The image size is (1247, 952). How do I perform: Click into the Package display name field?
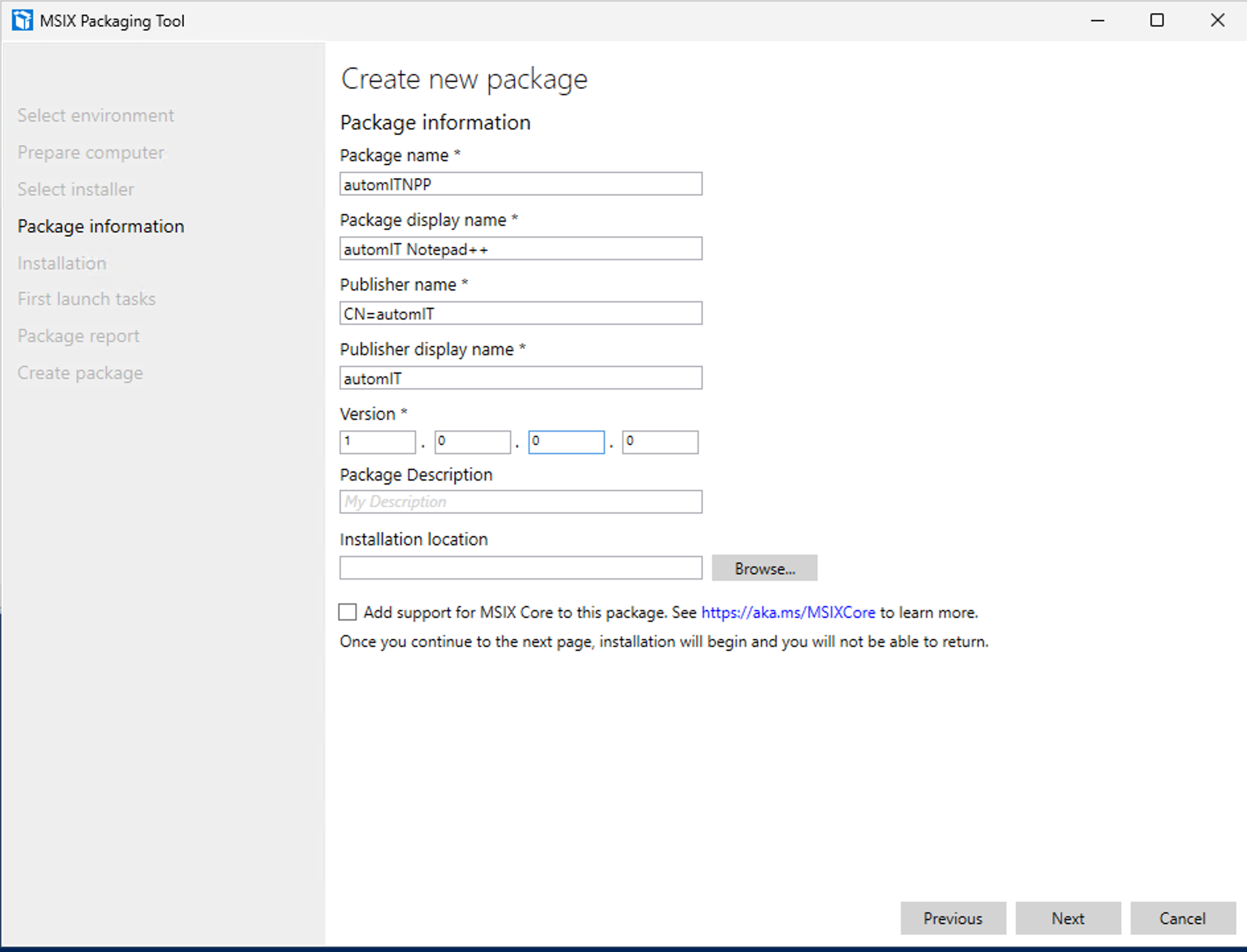[520, 249]
